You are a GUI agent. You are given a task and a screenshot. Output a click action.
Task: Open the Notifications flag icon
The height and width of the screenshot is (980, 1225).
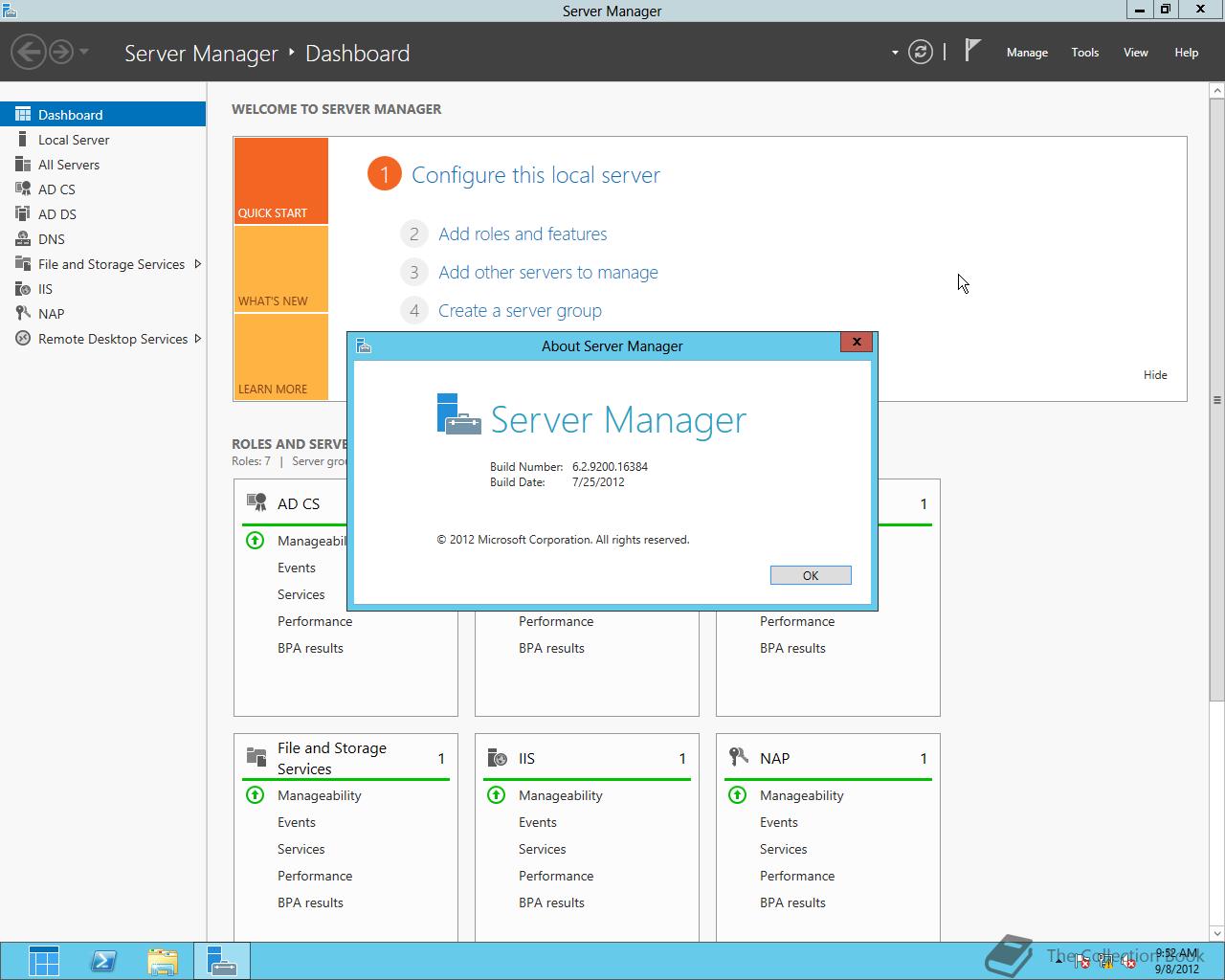point(972,51)
